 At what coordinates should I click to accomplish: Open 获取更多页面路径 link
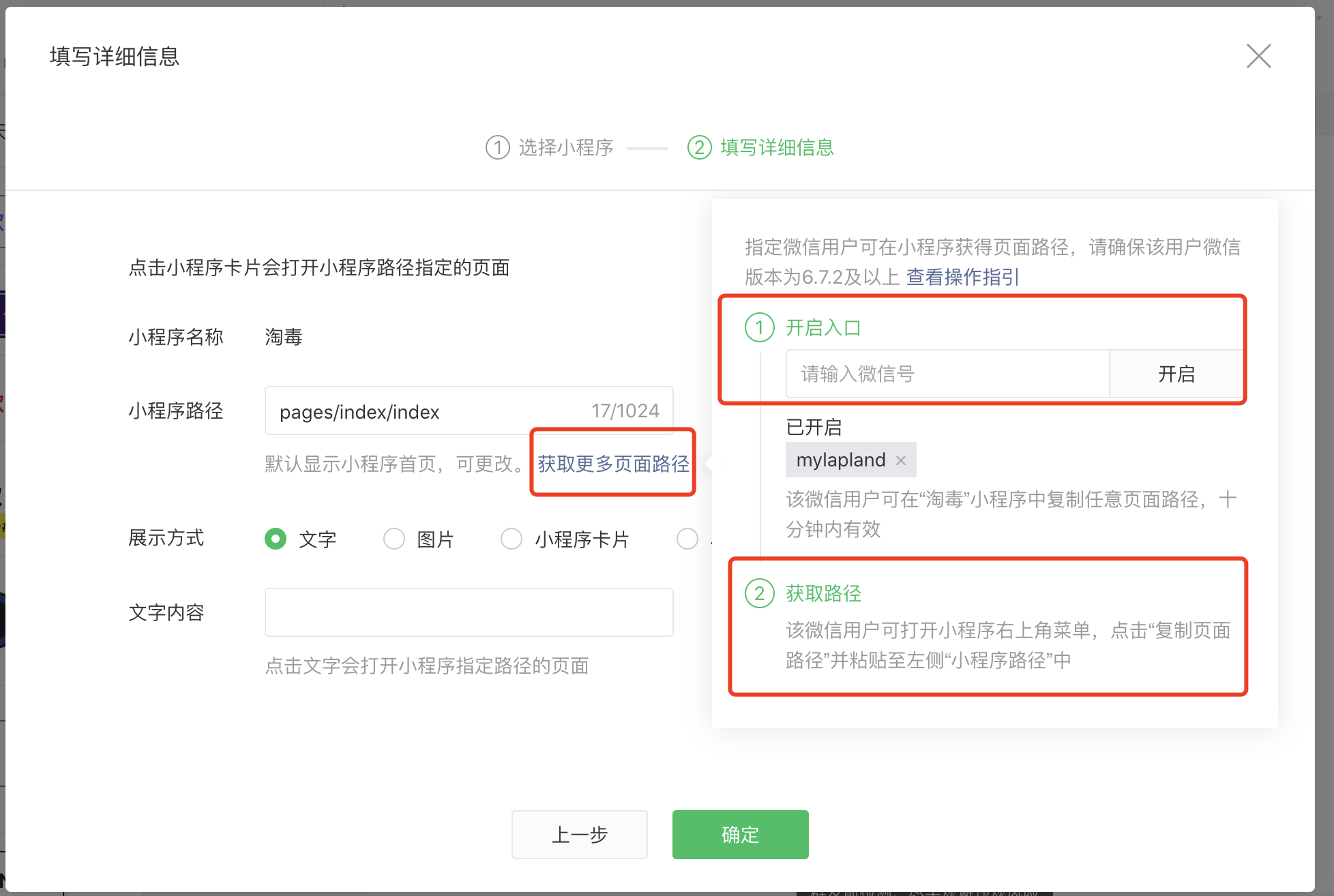(x=612, y=464)
